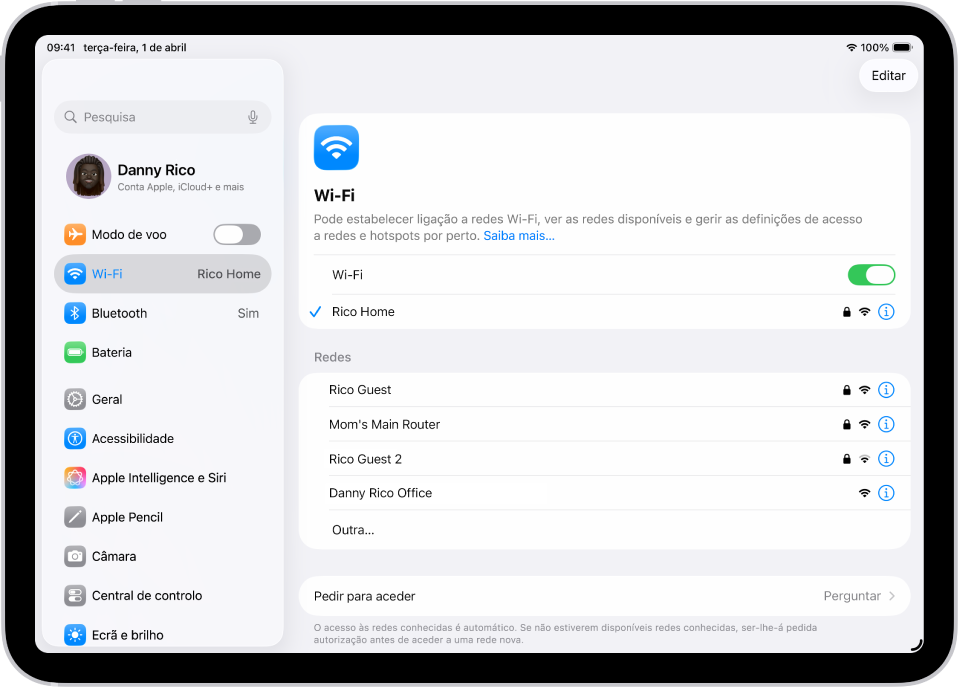Open Acessibilidade settings
This screenshot has height=692, width=960.
[163, 438]
